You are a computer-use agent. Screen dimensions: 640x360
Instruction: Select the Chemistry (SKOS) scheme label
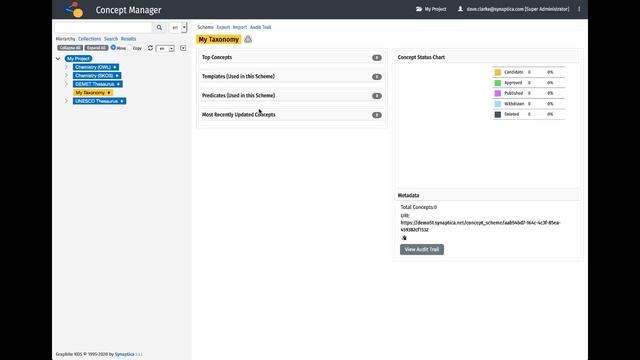pyautogui.click(x=94, y=76)
